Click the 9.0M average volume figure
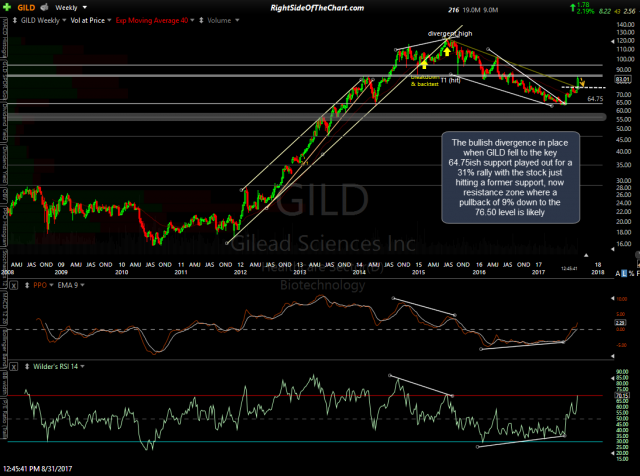 (491, 10)
